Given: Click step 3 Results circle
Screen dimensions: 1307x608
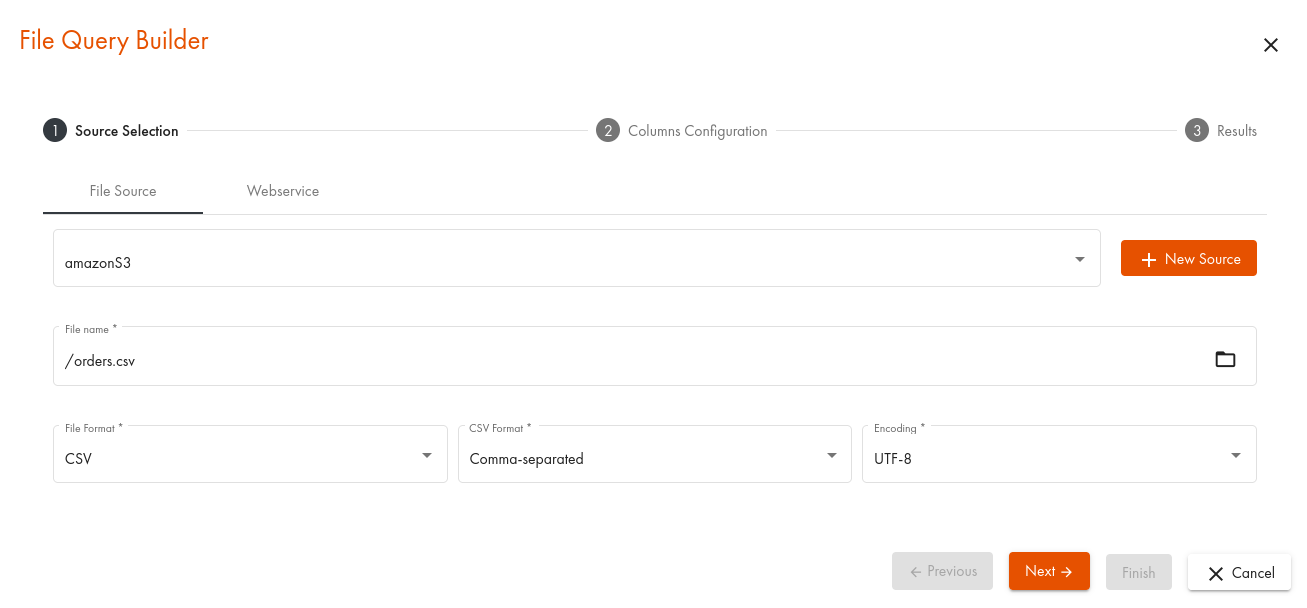Looking at the screenshot, I should click(1196, 131).
